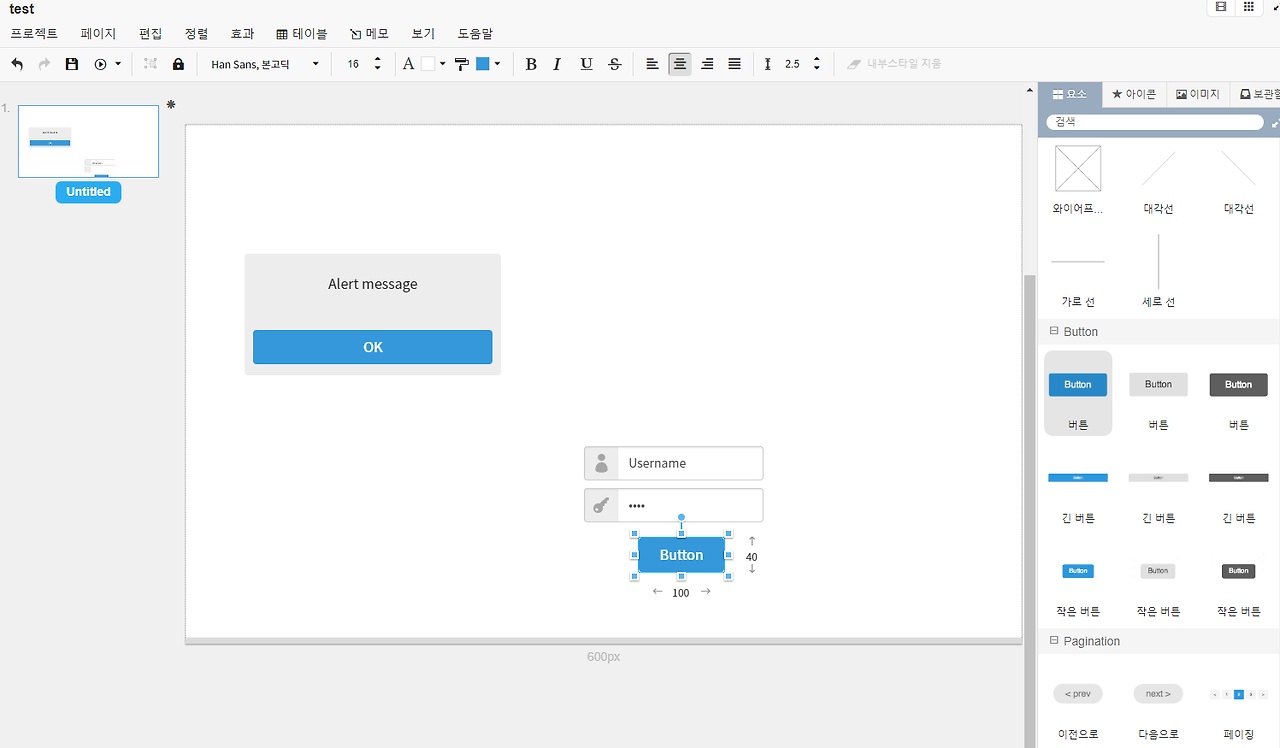Screen dimensions: 1280x748
Task: Collapse the Pagination section
Action: click(x=1053, y=640)
